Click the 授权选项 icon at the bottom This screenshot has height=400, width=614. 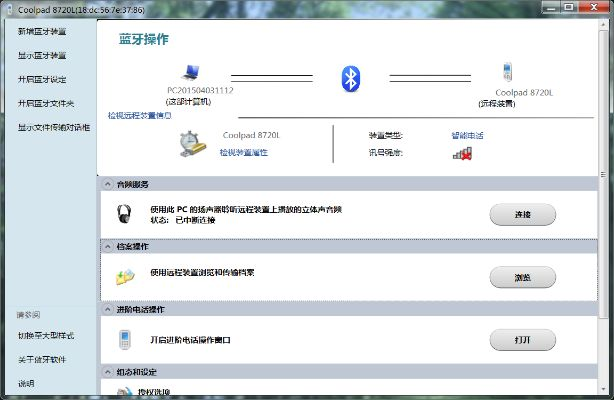point(125,391)
